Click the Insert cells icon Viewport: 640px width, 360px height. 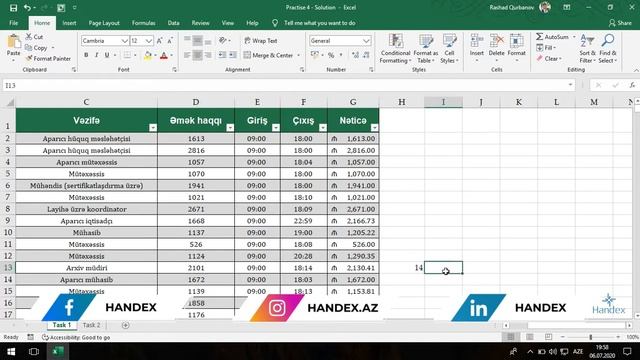(476, 41)
